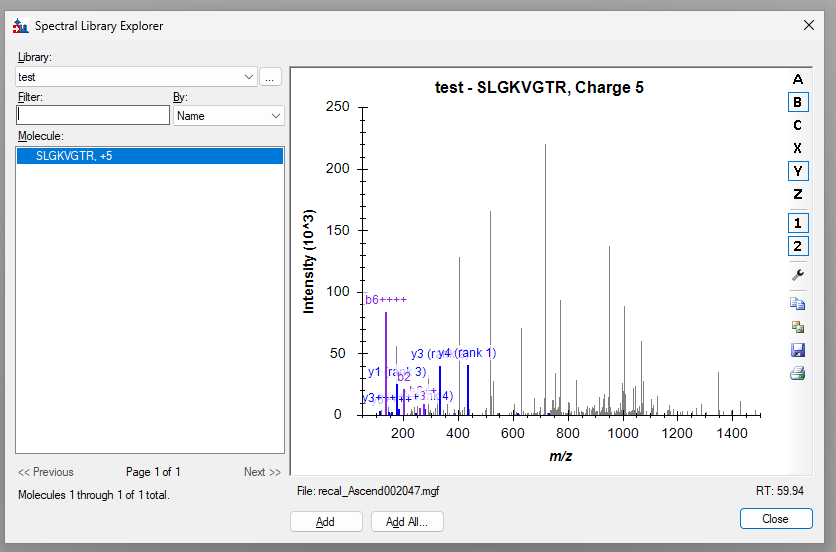Image resolution: width=836 pixels, height=552 pixels.
Task: Toggle A ions display
Action: [x=797, y=79]
